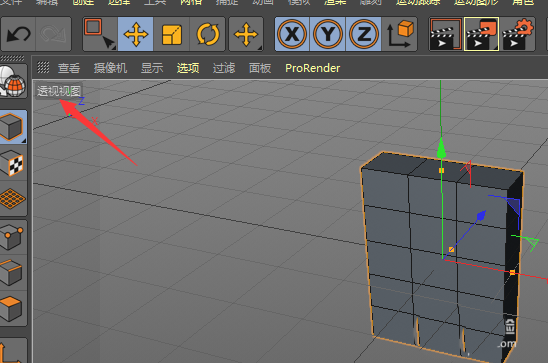Toggle the Y axis lock
The image size is (548, 363).
(x=328, y=34)
